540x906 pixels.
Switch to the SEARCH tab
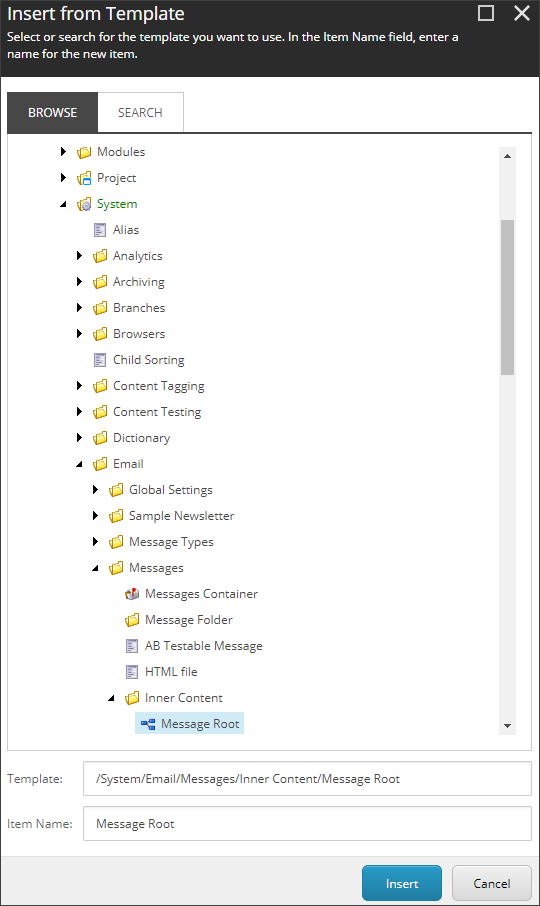pyautogui.click(x=140, y=113)
